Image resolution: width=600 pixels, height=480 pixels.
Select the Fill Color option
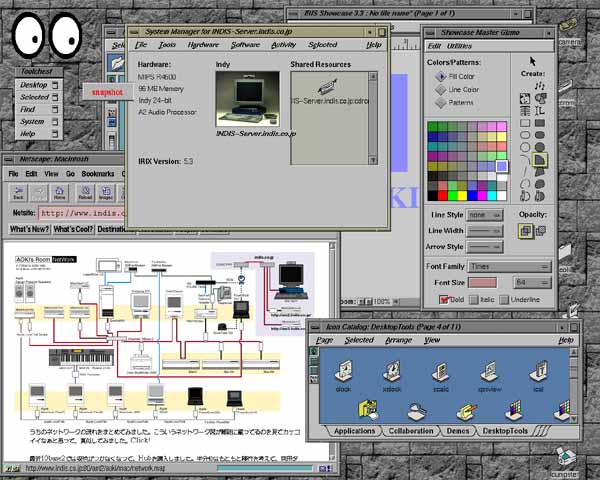454,77
